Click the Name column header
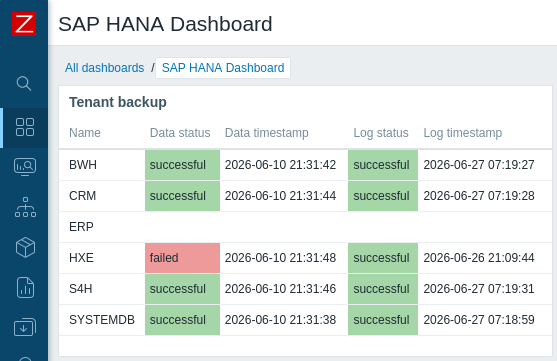 [x=85, y=133]
